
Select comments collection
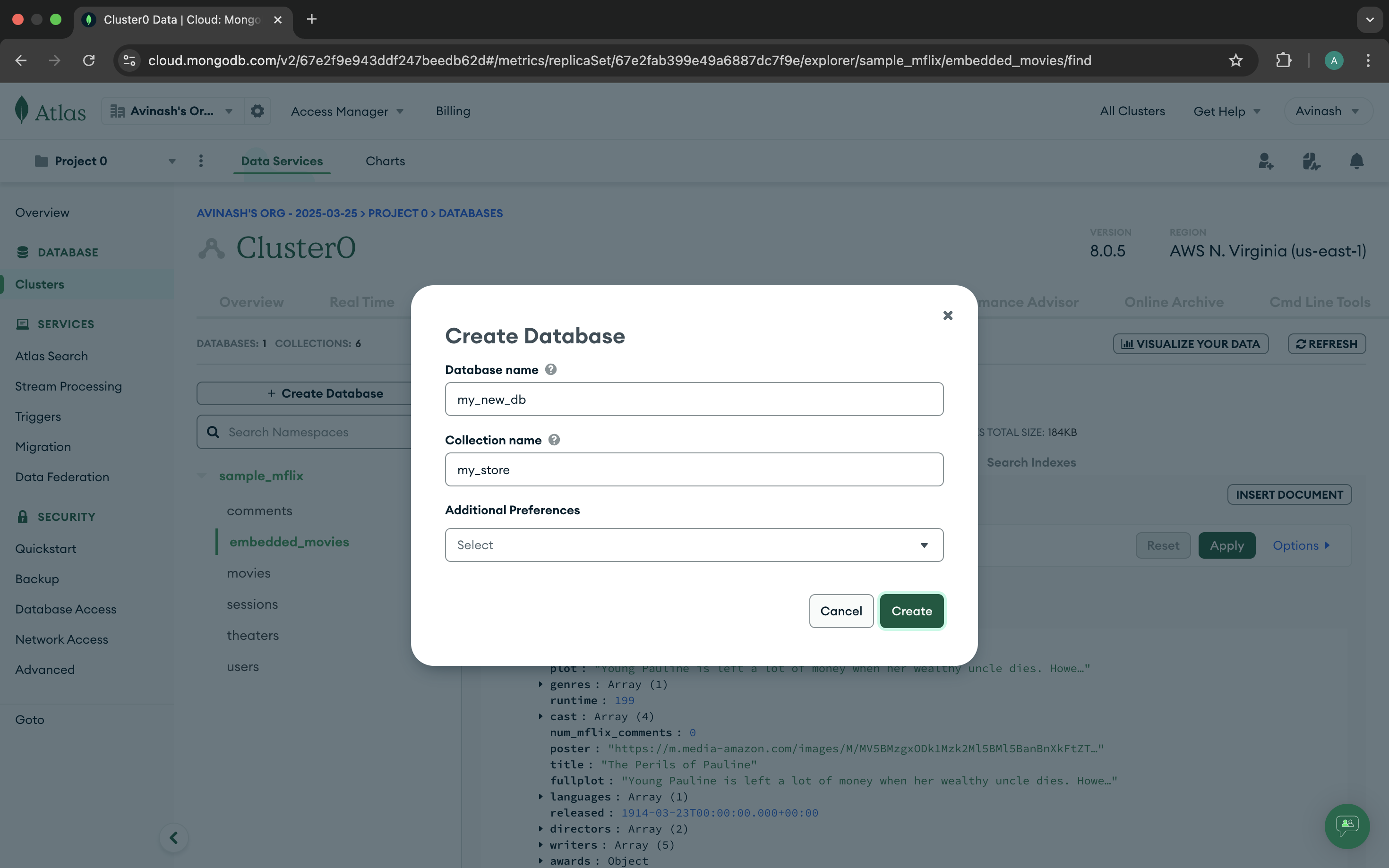click(259, 511)
